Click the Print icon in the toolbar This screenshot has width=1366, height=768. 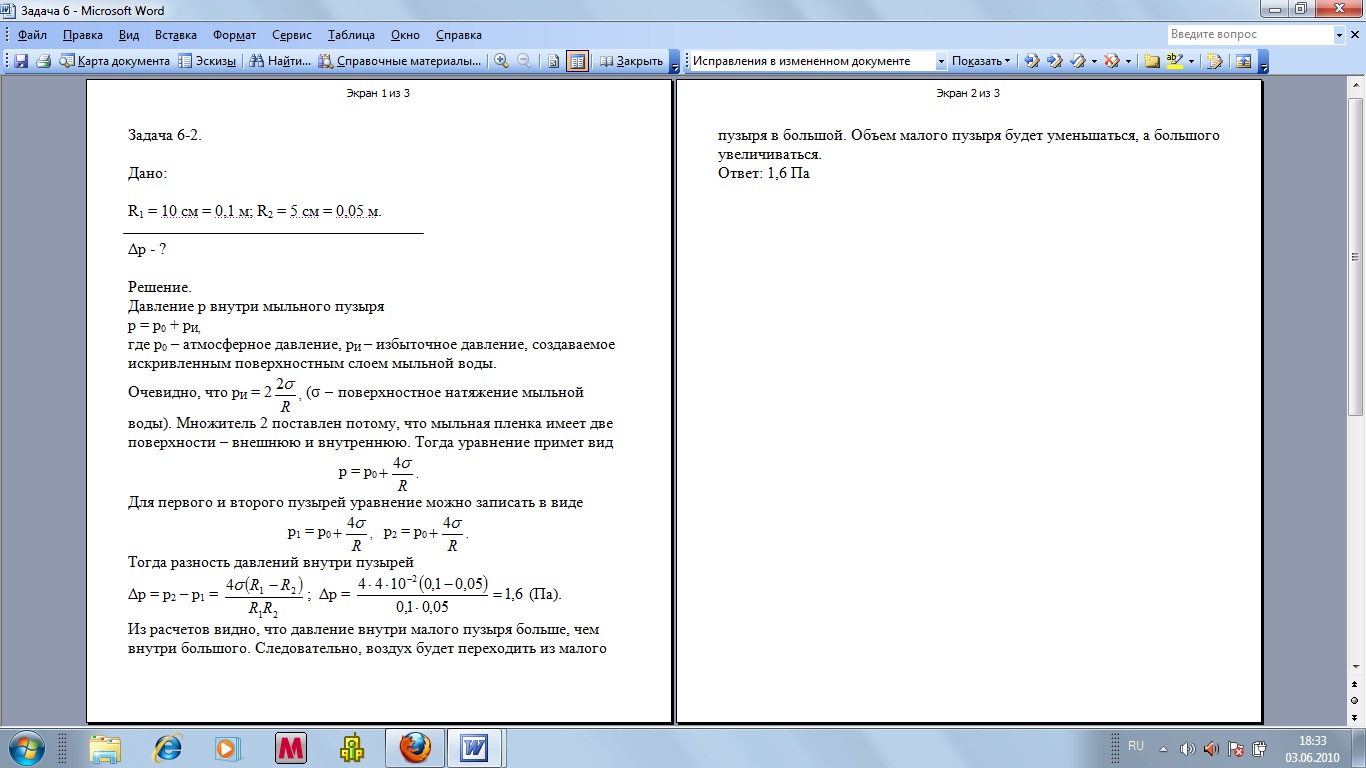tap(43, 61)
